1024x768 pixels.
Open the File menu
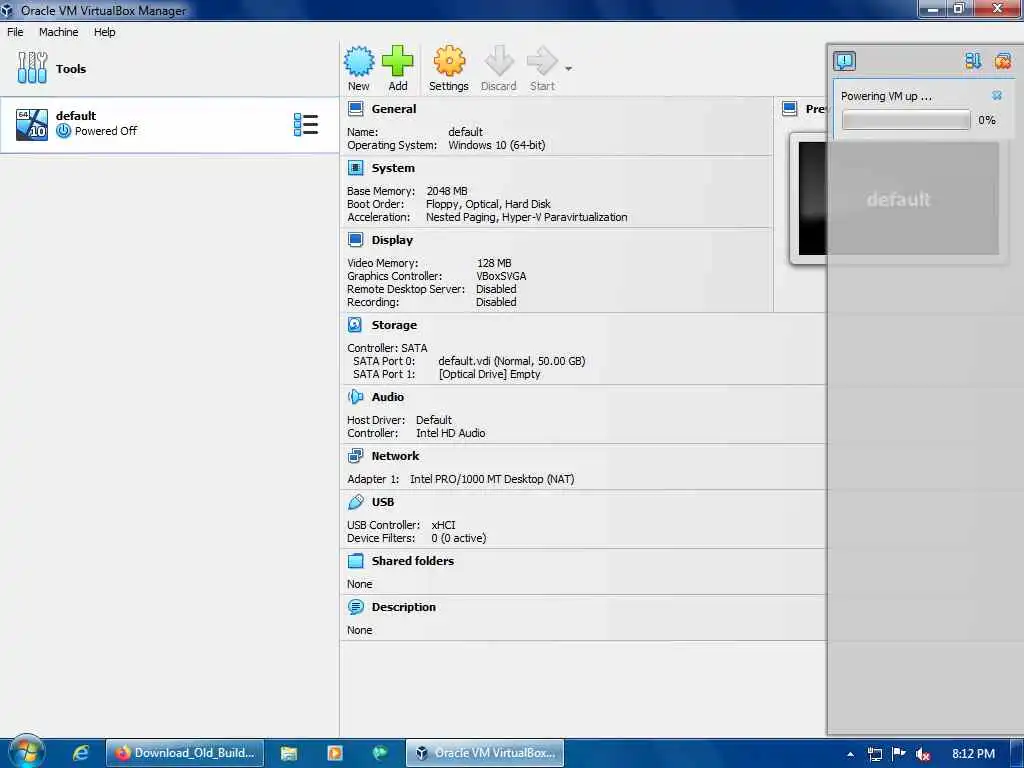pyautogui.click(x=15, y=31)
